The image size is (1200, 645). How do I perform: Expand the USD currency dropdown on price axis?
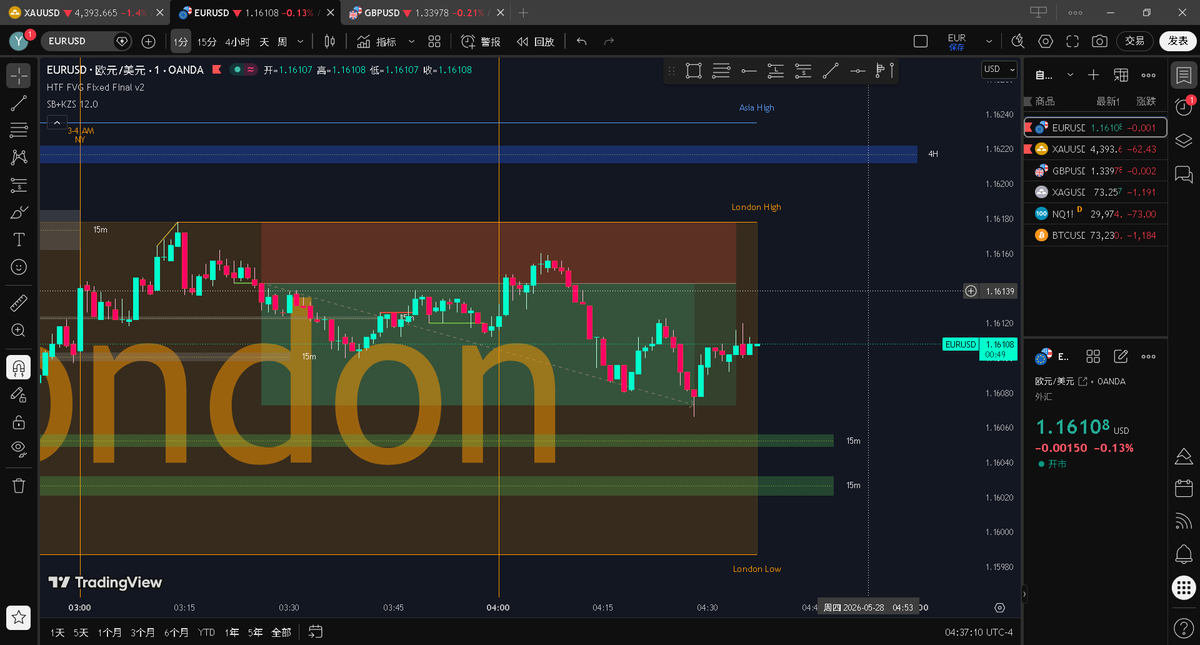coord(998,69)
